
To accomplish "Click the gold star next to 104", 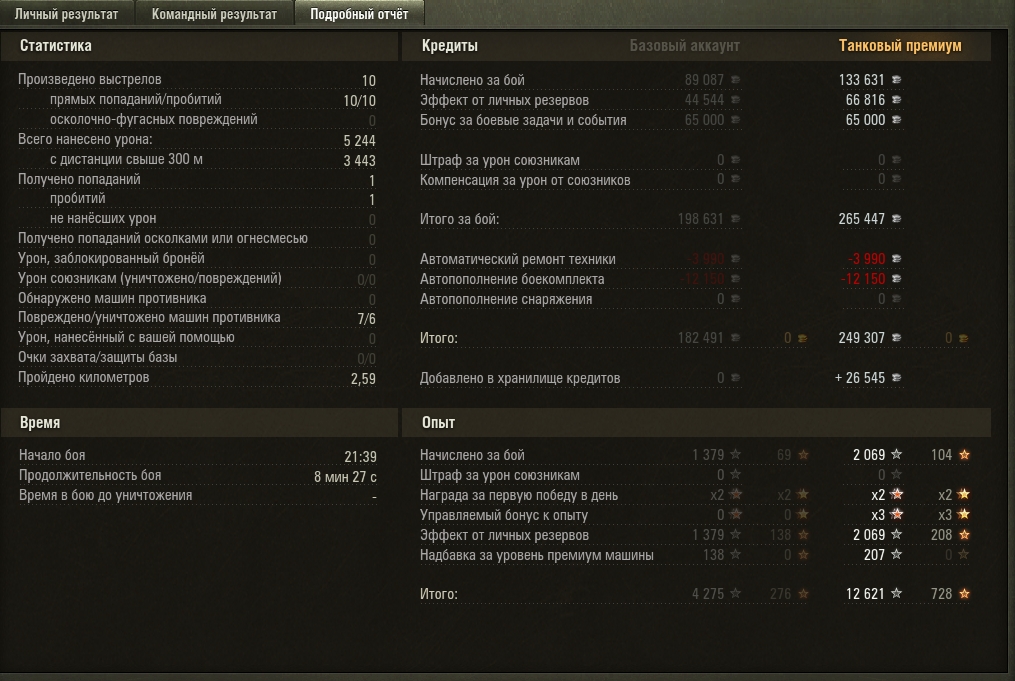I will pos(964,455).
